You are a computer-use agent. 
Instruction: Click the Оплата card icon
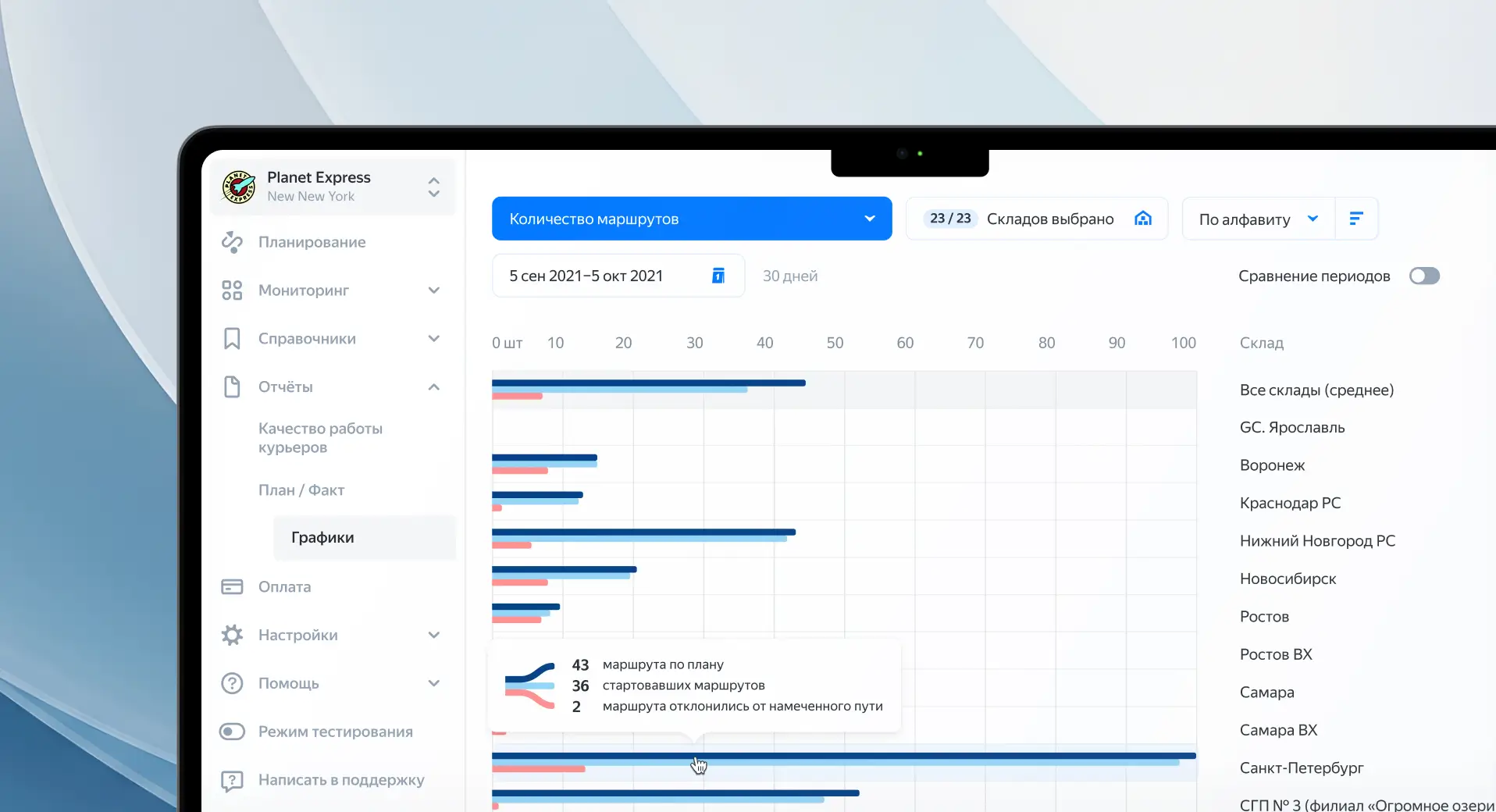click(232, 586)
